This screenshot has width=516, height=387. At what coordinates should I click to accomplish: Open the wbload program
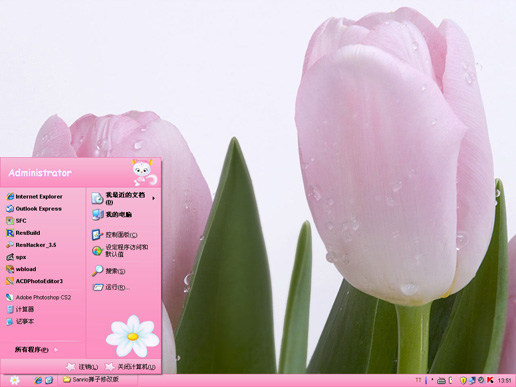point(21,269)
